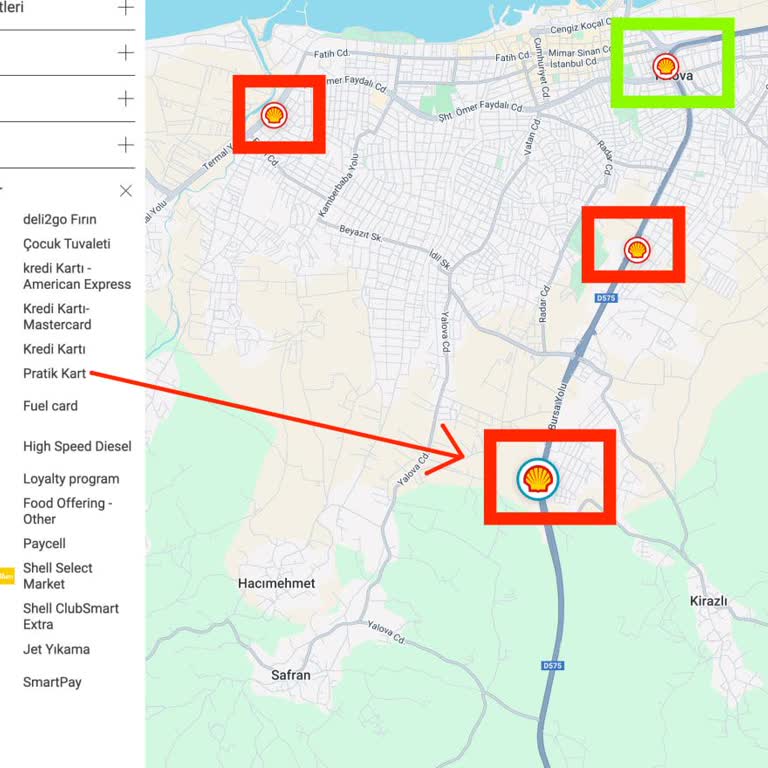Select the deli2go Fırın filter
Screen dimensions: 768x768
click(x=60, y=219)
